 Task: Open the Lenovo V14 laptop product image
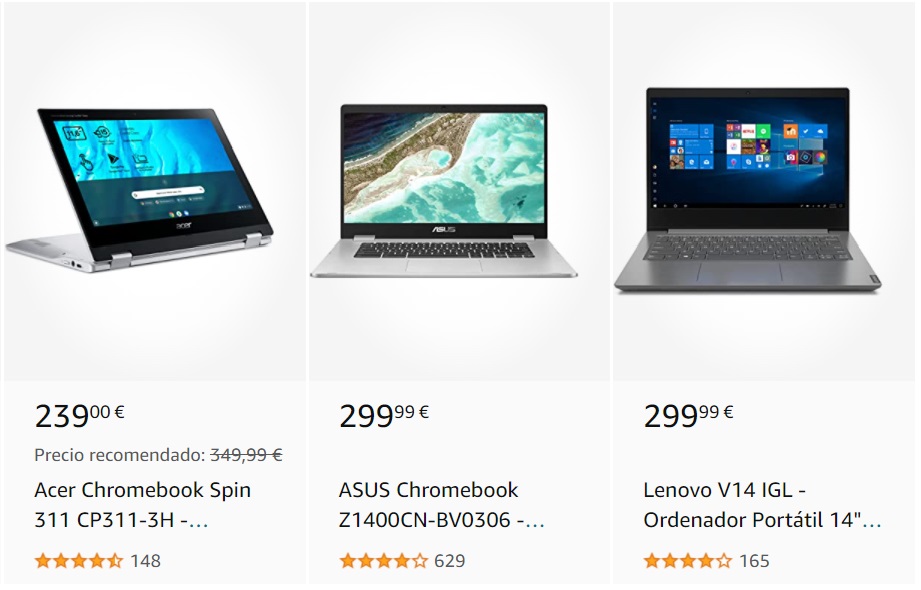pos(747,190)
